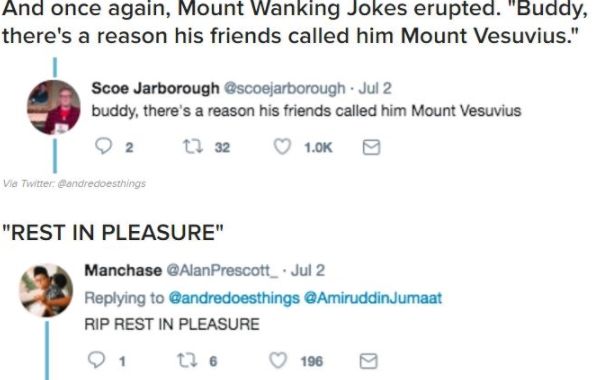Viewport: 593px width, 380px height.
Task: Retweet the RIP REST IN PLEASURE tweet
Action: [187, 361]
